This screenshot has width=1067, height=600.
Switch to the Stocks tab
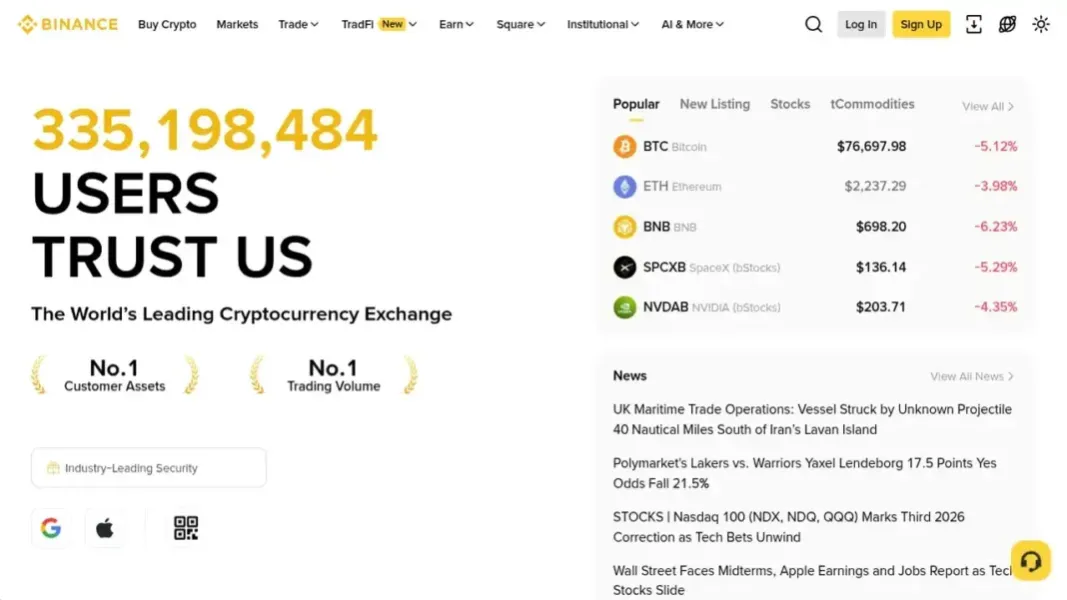coord(790,104)
